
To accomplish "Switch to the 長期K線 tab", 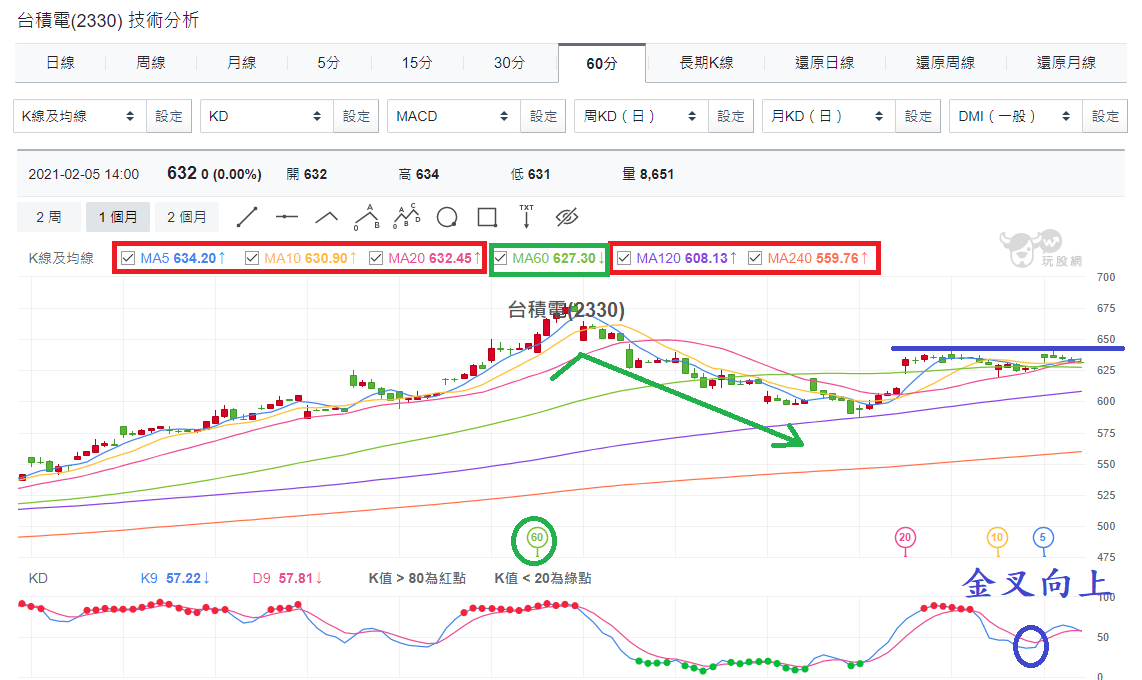I will coord(706,63).
